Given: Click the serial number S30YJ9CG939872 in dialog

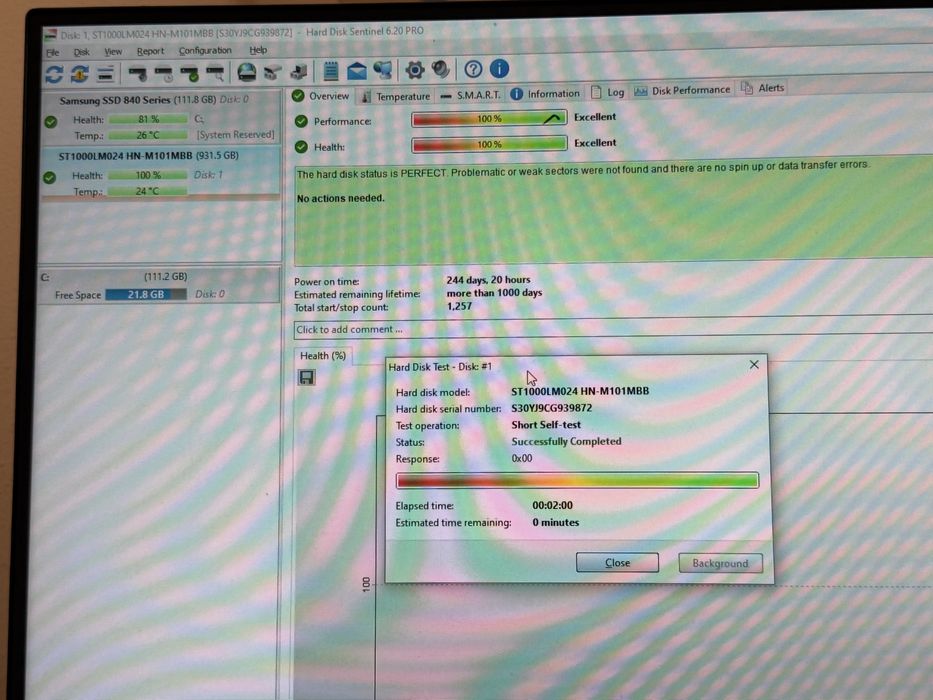Looking at the screenshot, I should 552,408.
